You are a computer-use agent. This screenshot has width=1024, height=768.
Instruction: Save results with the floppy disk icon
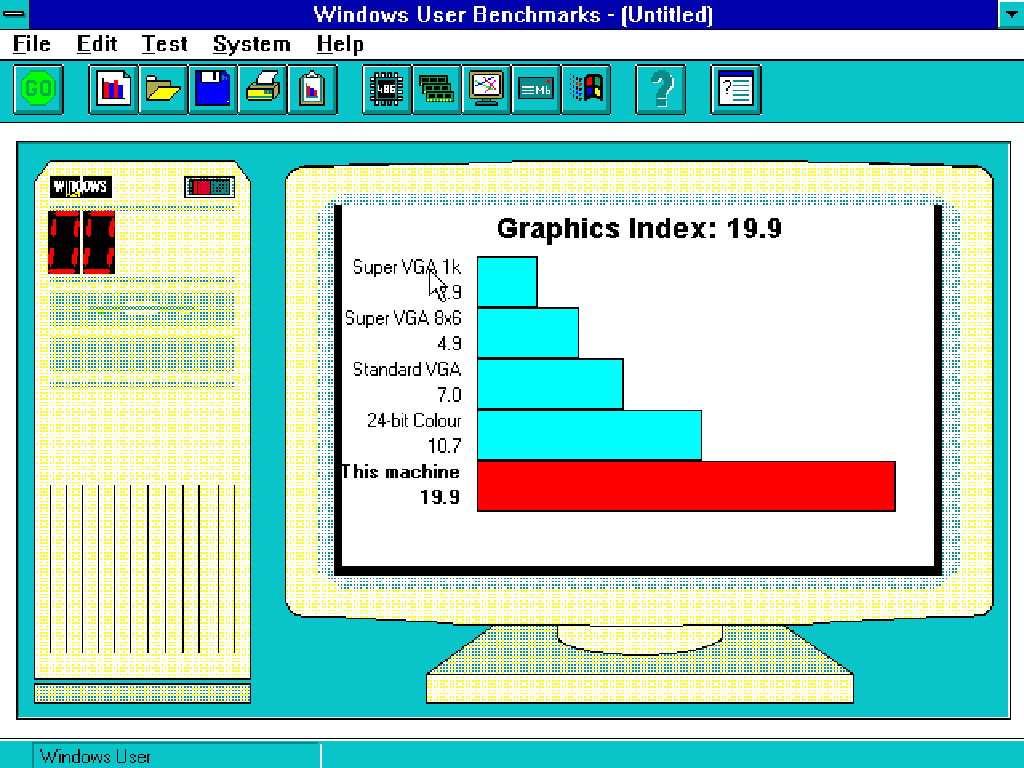(x=212, y=89)
